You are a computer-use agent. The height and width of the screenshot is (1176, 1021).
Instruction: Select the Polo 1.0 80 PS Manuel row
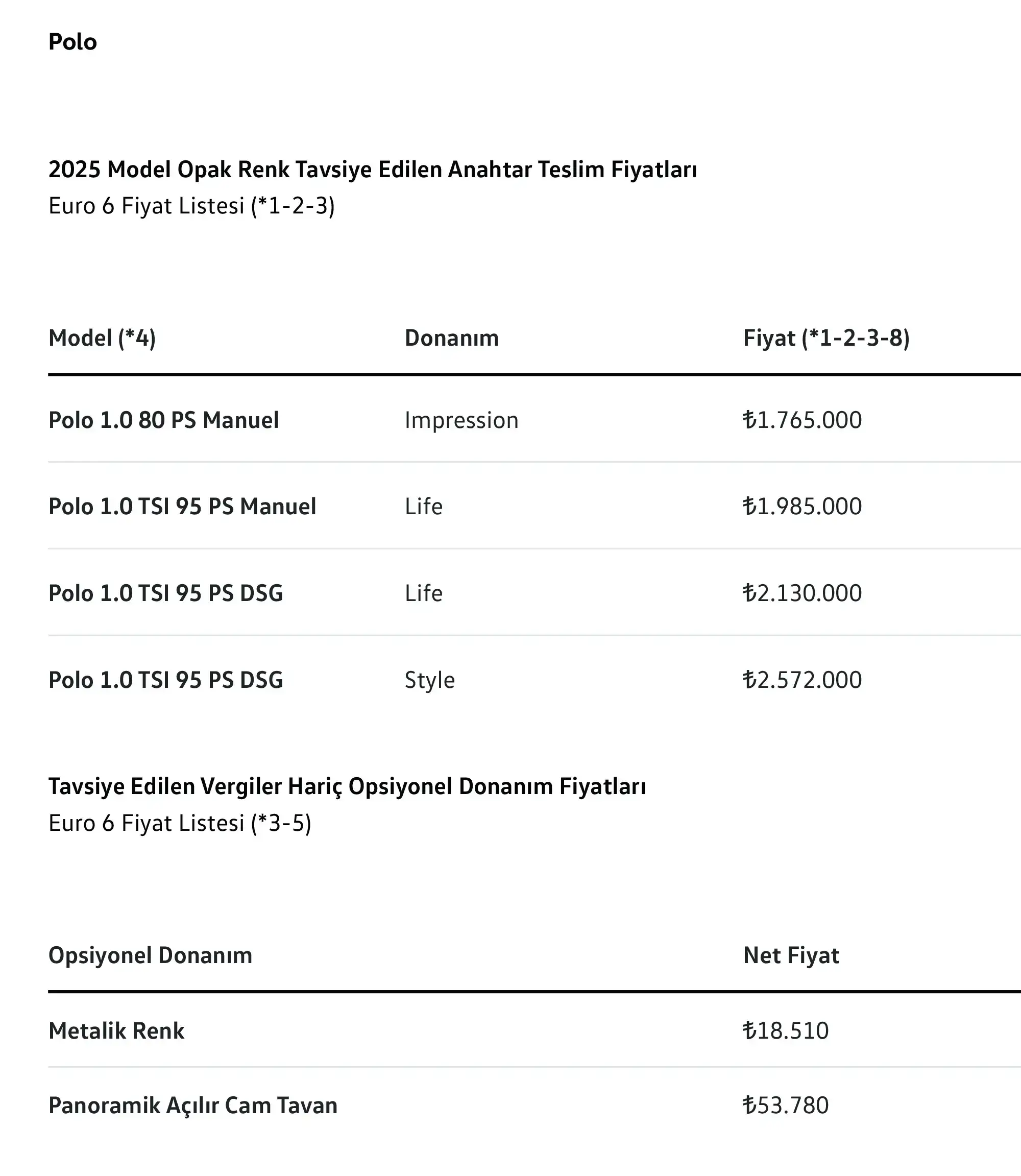click(x=534, y=420)
